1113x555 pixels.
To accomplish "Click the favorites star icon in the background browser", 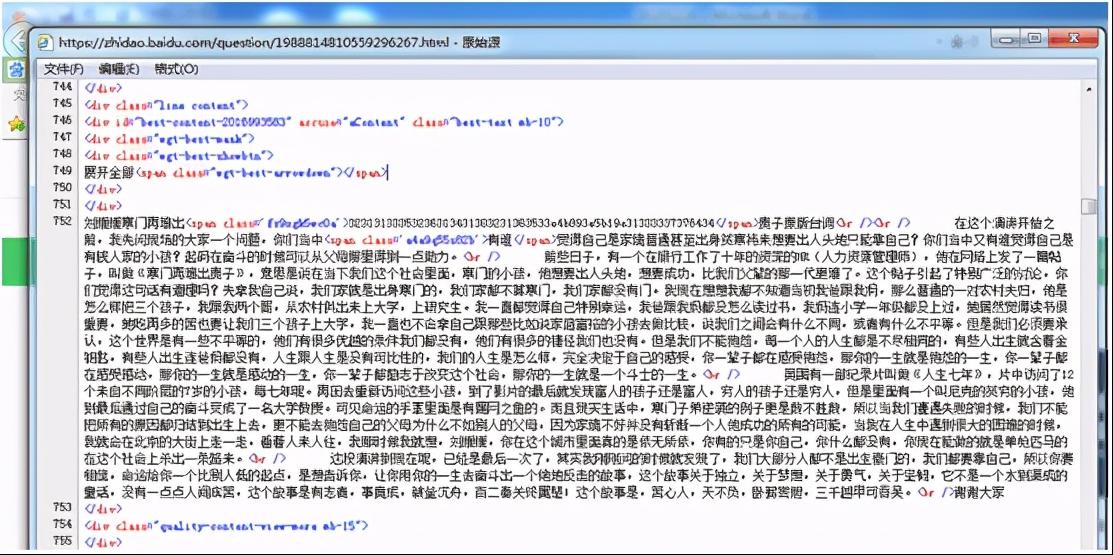I will point(16,124).
